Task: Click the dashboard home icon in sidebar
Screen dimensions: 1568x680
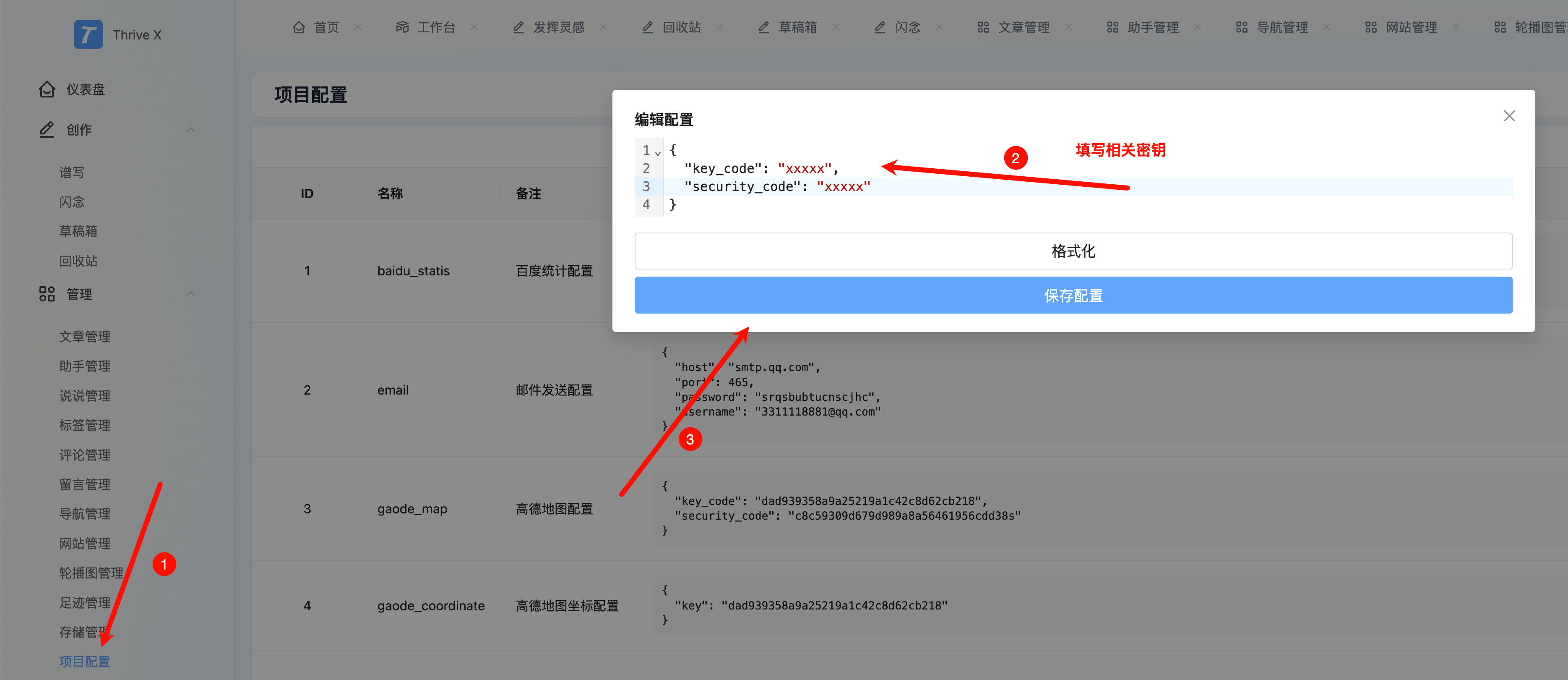Action: coord(47,89)
